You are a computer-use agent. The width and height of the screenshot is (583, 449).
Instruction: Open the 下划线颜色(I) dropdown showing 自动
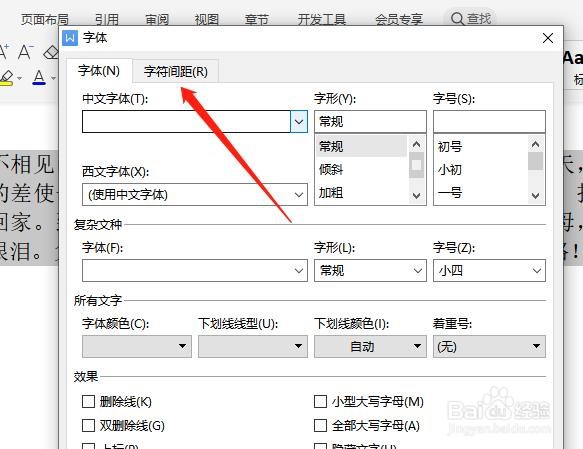pyautogui.click(x=370, y=346)
